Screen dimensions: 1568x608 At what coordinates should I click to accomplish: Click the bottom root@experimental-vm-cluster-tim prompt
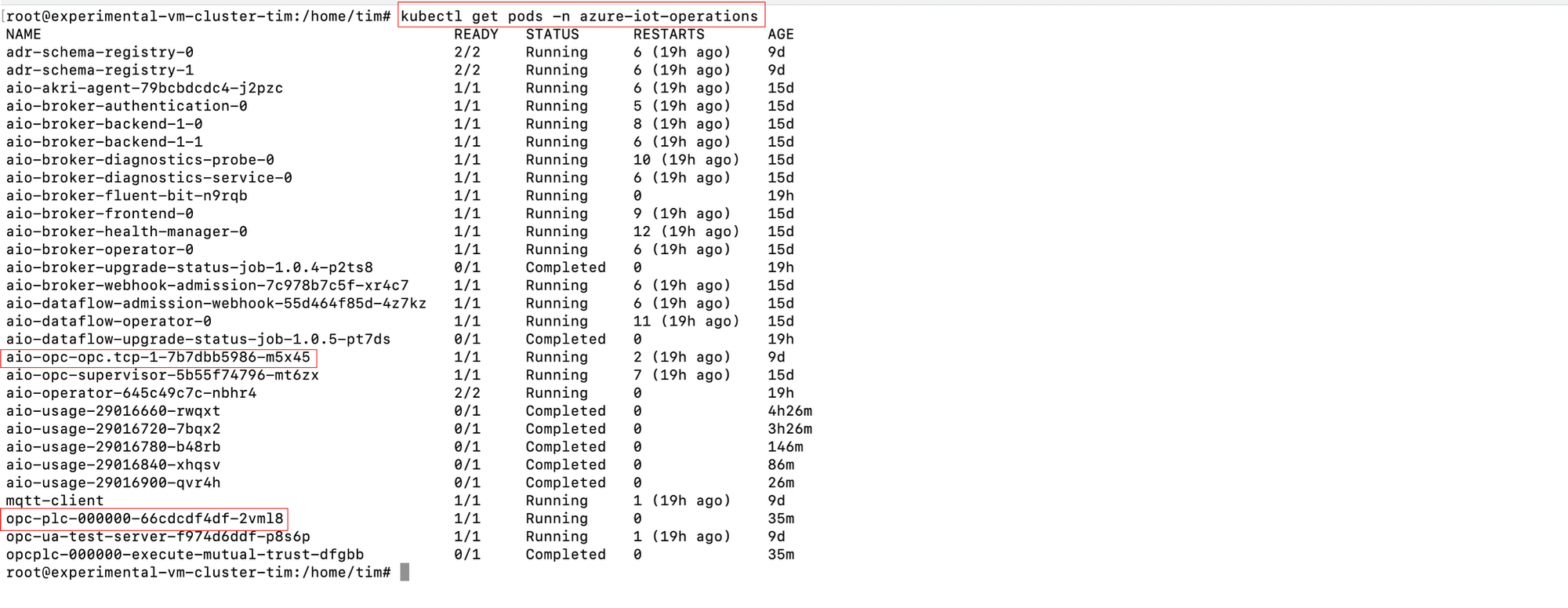198,573
